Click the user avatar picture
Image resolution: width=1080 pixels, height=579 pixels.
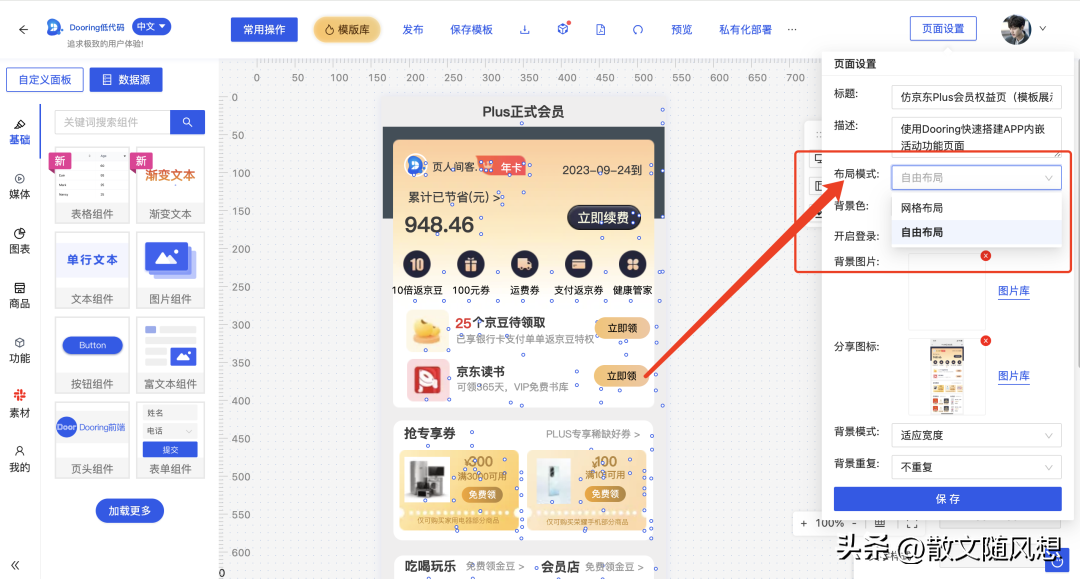[x=1016, y=29]
